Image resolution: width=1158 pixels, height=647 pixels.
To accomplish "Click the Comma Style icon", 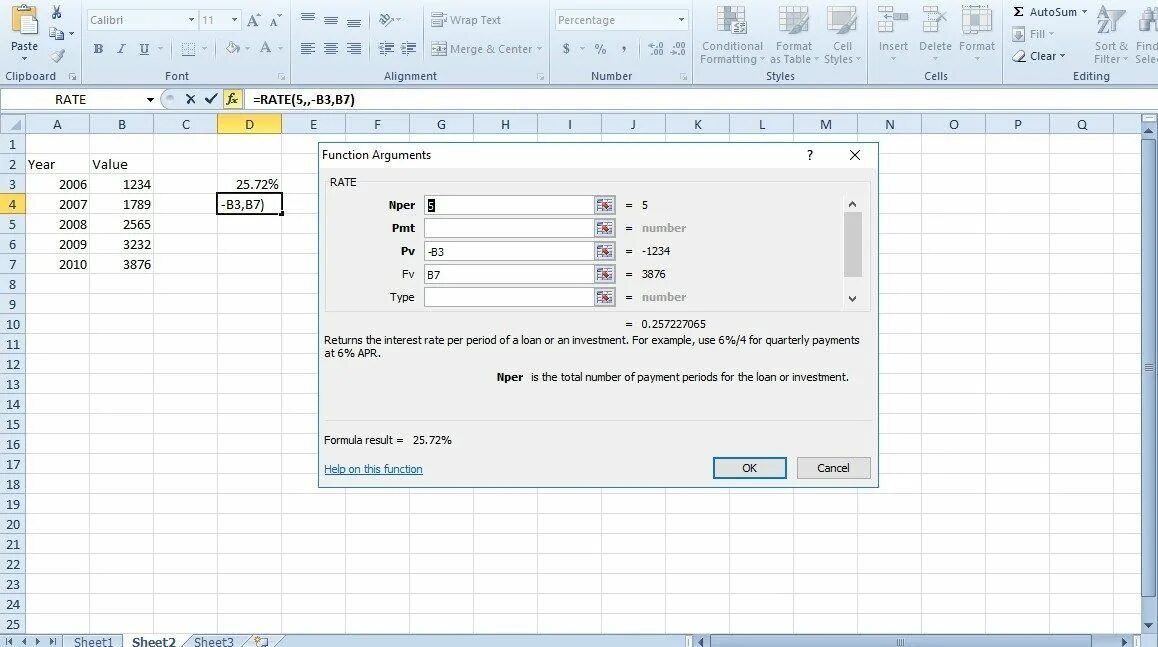I will 623,49.
